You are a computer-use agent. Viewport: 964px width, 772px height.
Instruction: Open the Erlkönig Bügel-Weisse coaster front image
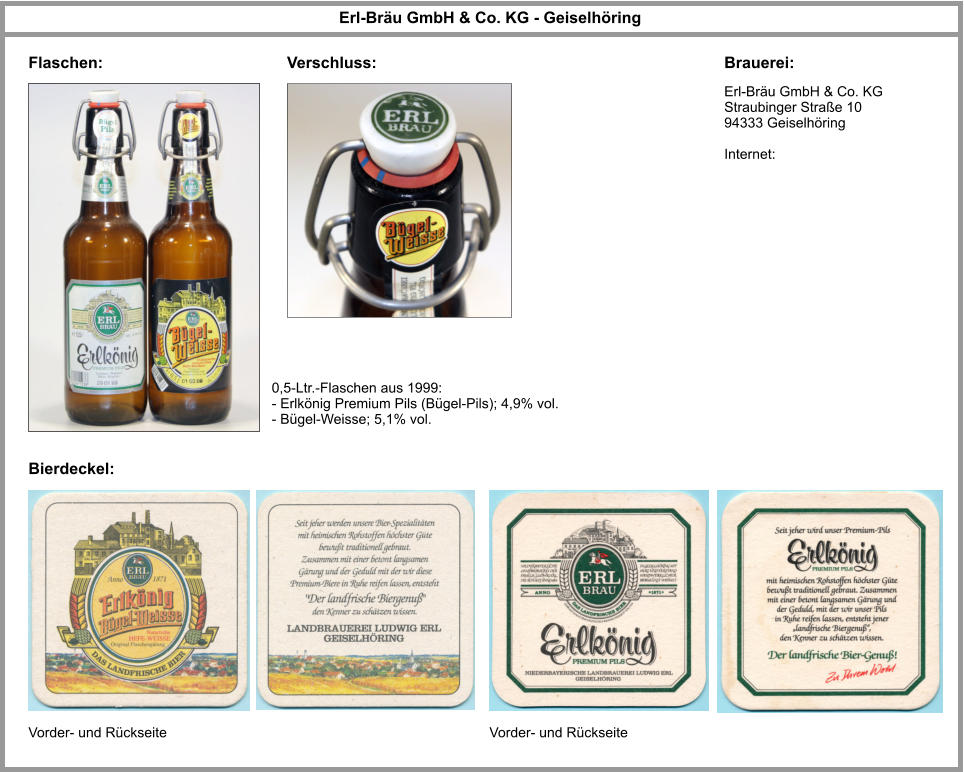coord(139,600)
